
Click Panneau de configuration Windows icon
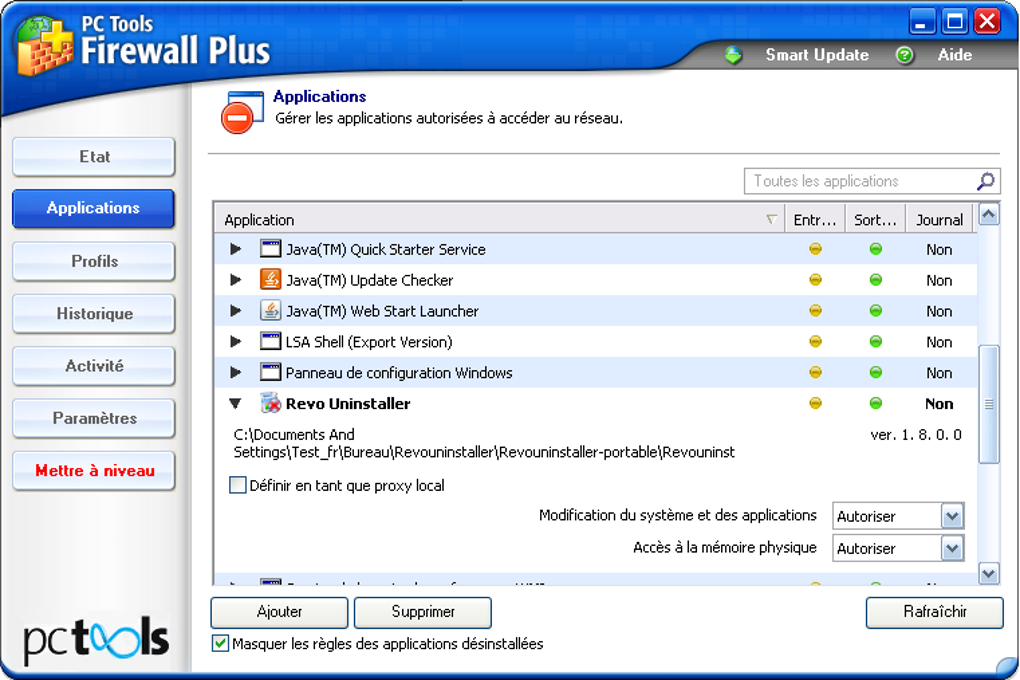pyautogui.click(x=270, y=372)
